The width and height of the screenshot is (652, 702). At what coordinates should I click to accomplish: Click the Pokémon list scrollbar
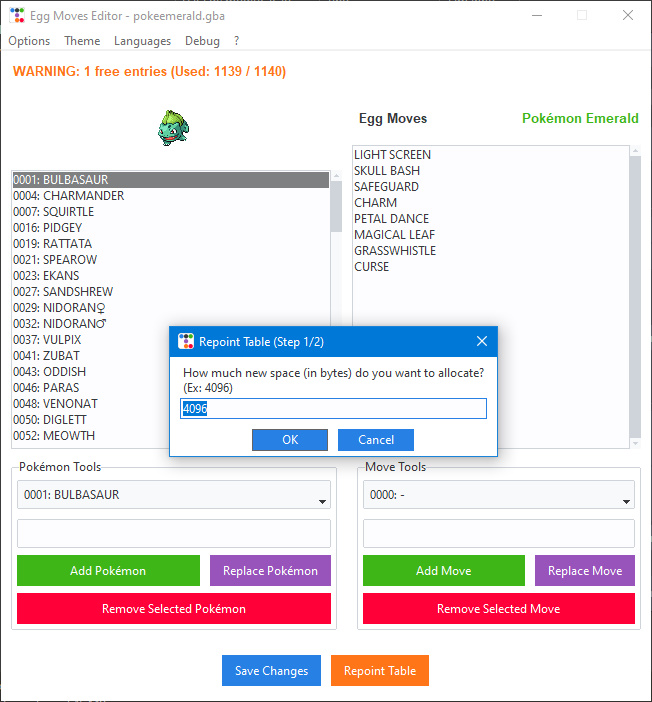[336, 300]
